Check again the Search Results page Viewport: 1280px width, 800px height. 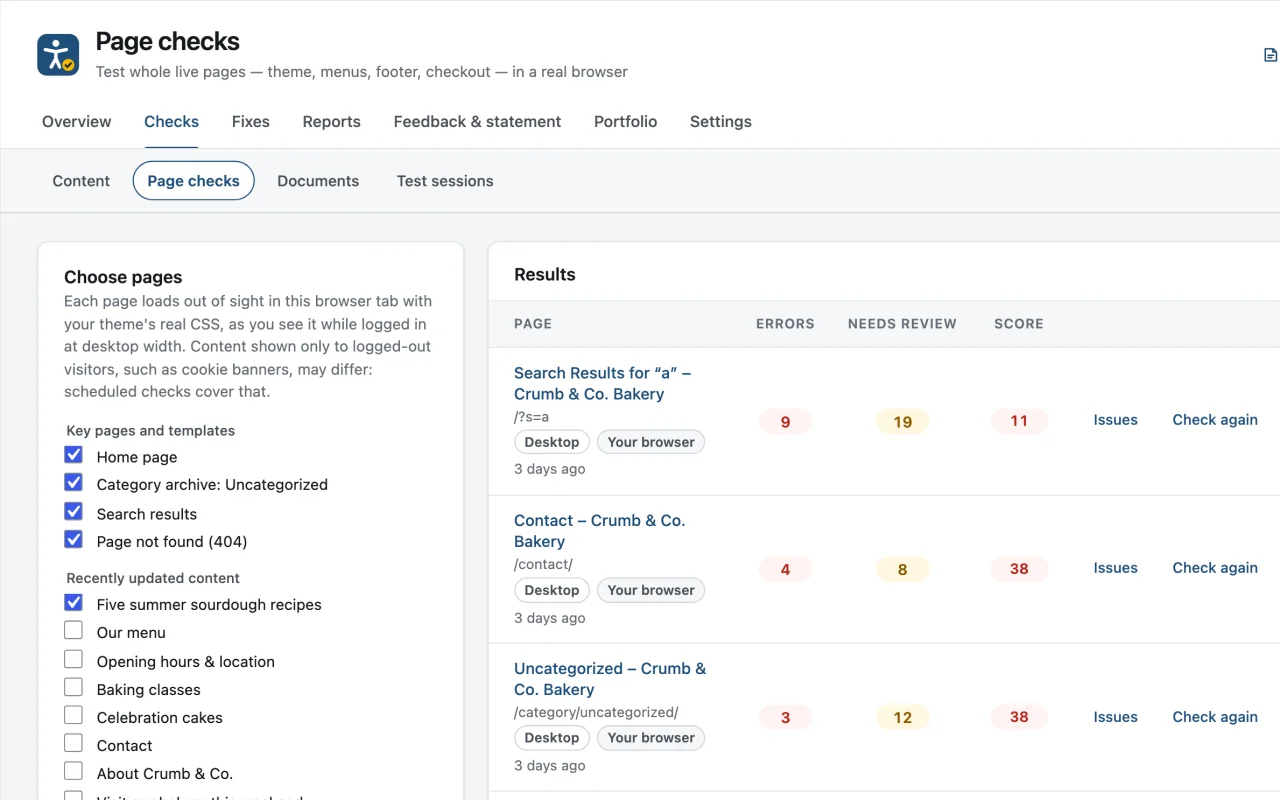point(1215,420)
